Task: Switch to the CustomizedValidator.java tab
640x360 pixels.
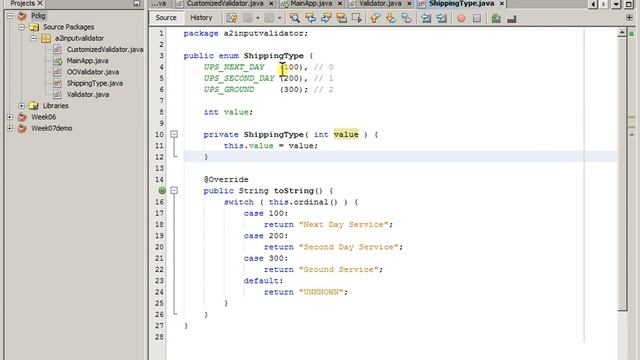Action: pos(225,3)
